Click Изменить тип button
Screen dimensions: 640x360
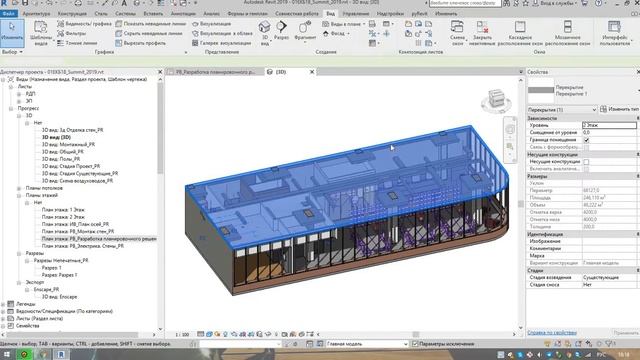coord(620,109)
